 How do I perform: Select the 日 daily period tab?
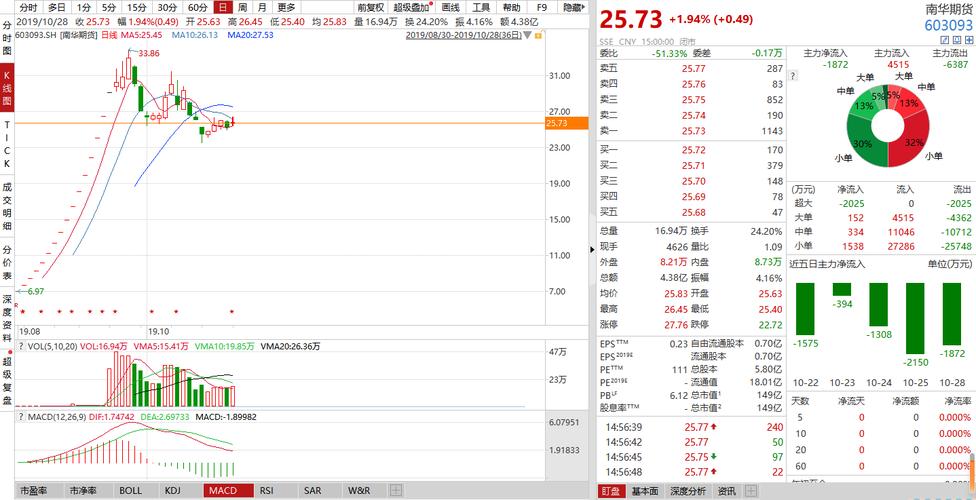(223, 7)
